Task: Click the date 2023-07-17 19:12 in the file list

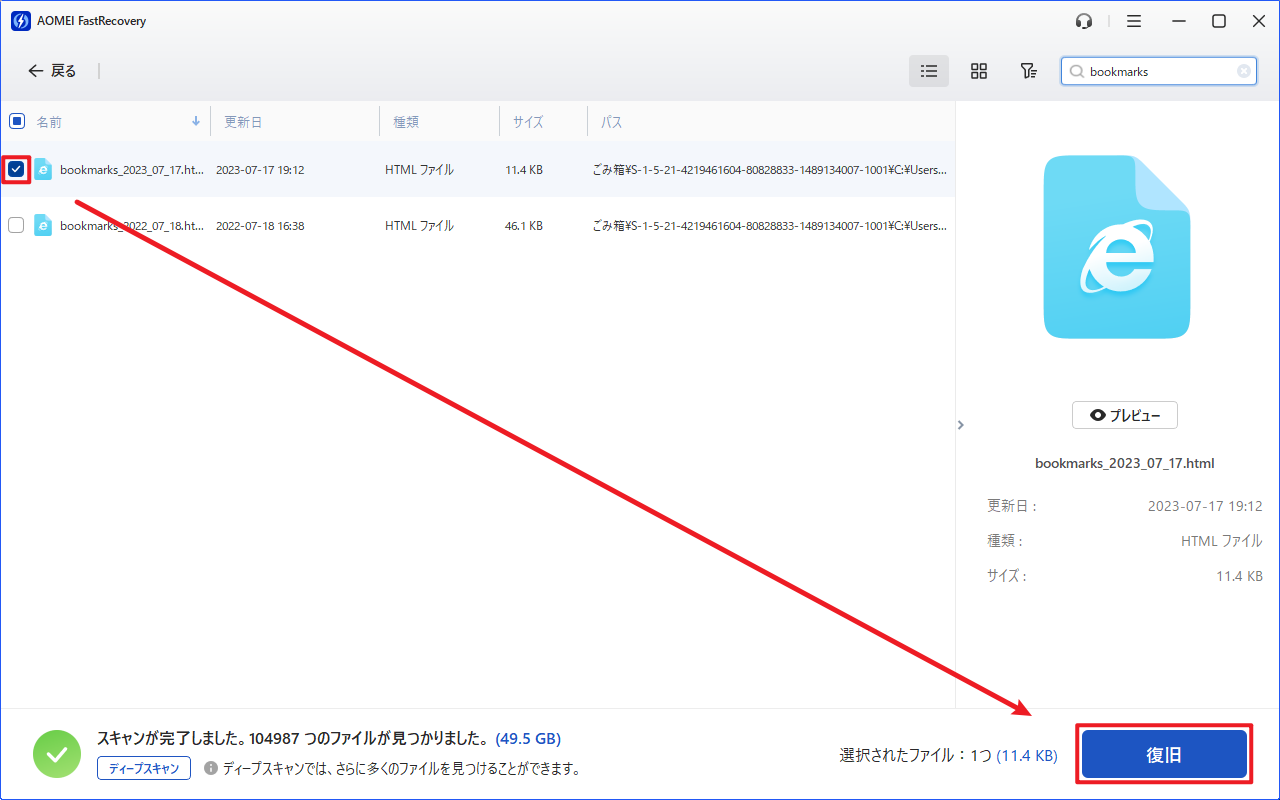Action: point(260,170)
